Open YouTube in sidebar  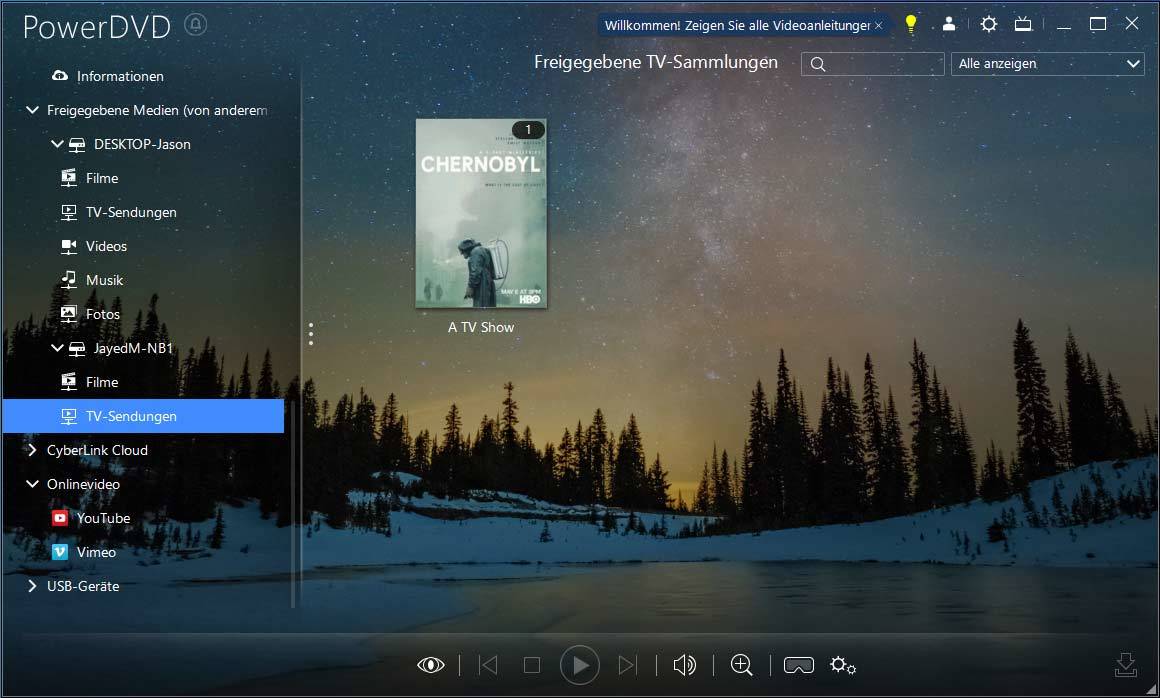[x=104, y=518]
